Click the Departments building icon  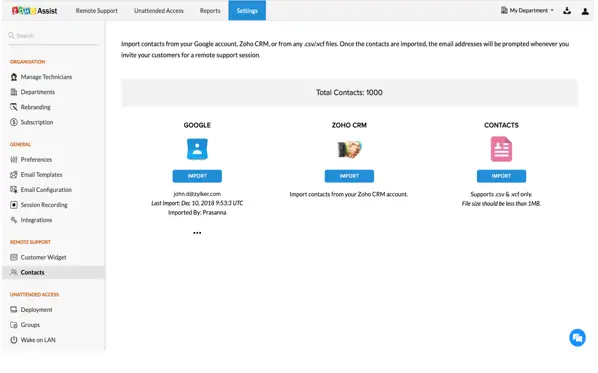(14, 92)
